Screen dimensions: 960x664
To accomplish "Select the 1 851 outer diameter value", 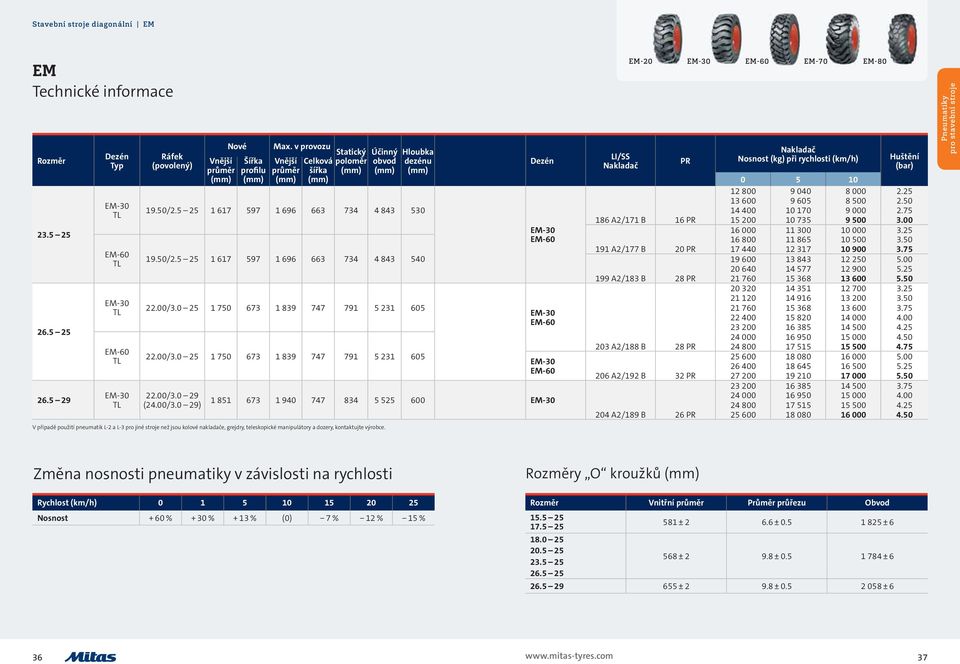I will click(x=221, y=400).
